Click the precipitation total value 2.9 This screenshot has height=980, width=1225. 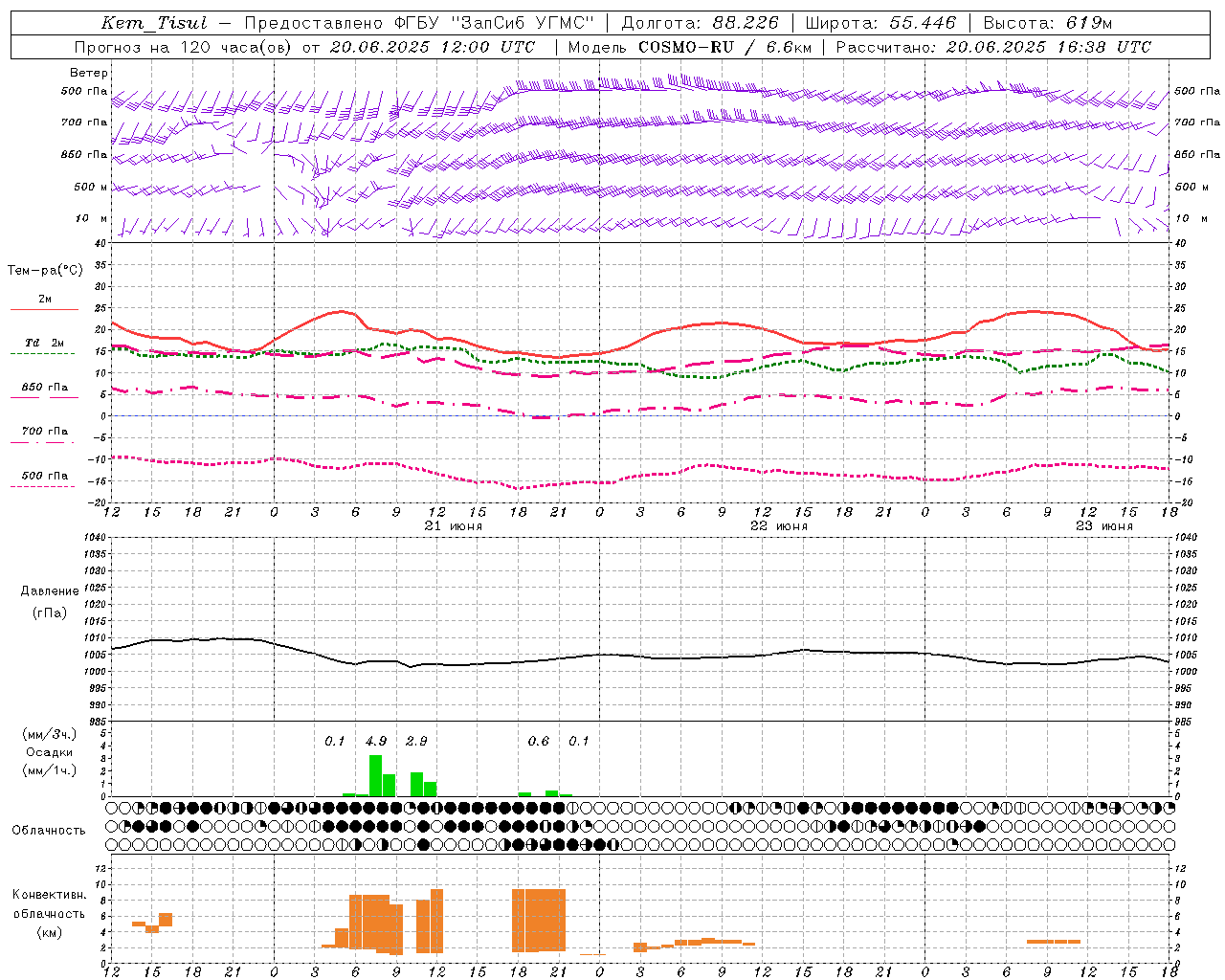coord(416,741)
